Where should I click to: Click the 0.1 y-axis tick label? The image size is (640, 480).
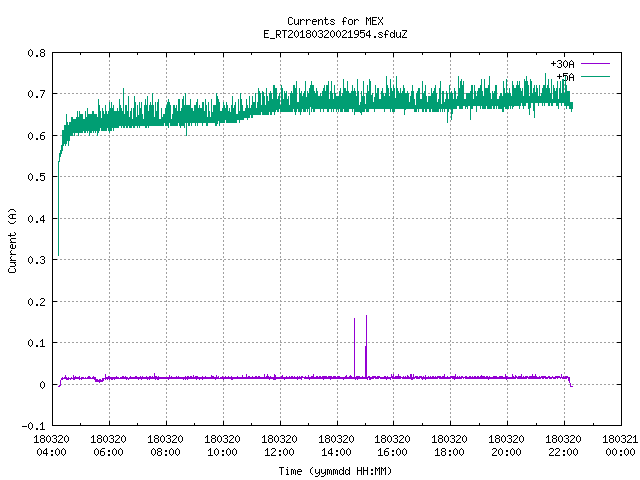point(36,343)
